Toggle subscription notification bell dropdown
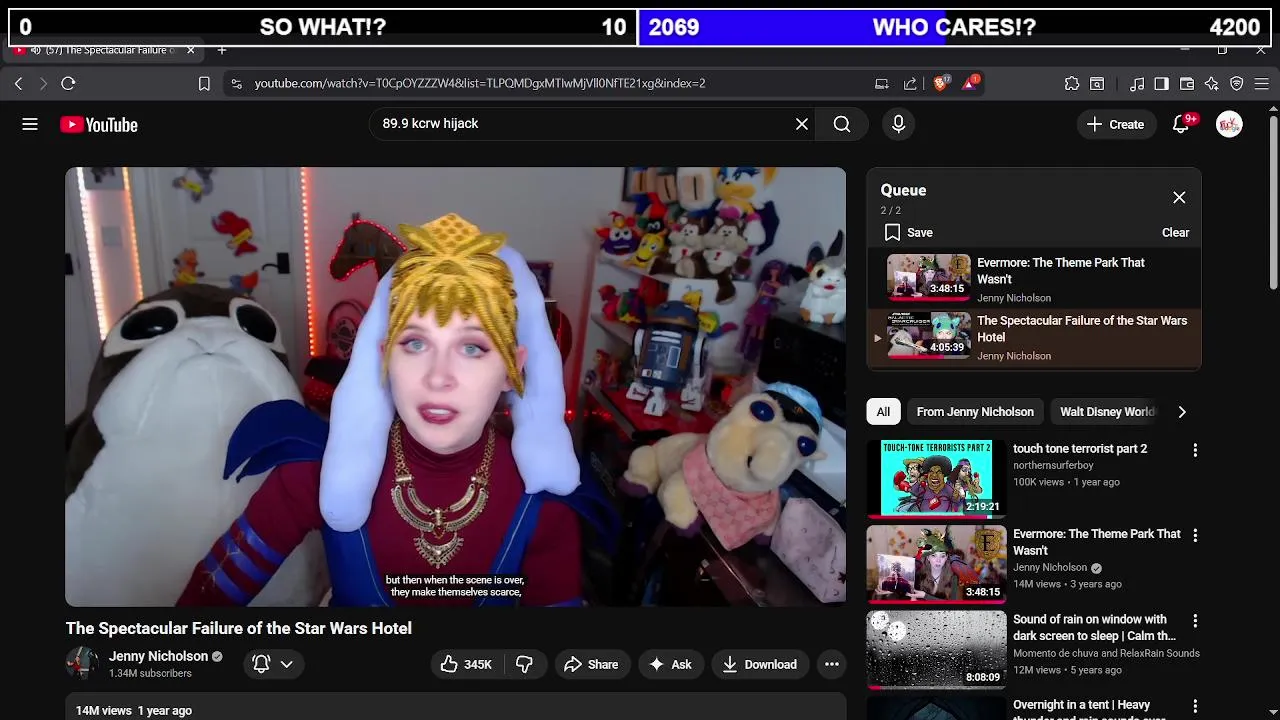Viewport: 1280px width, 720px height. tap(272, 664)
